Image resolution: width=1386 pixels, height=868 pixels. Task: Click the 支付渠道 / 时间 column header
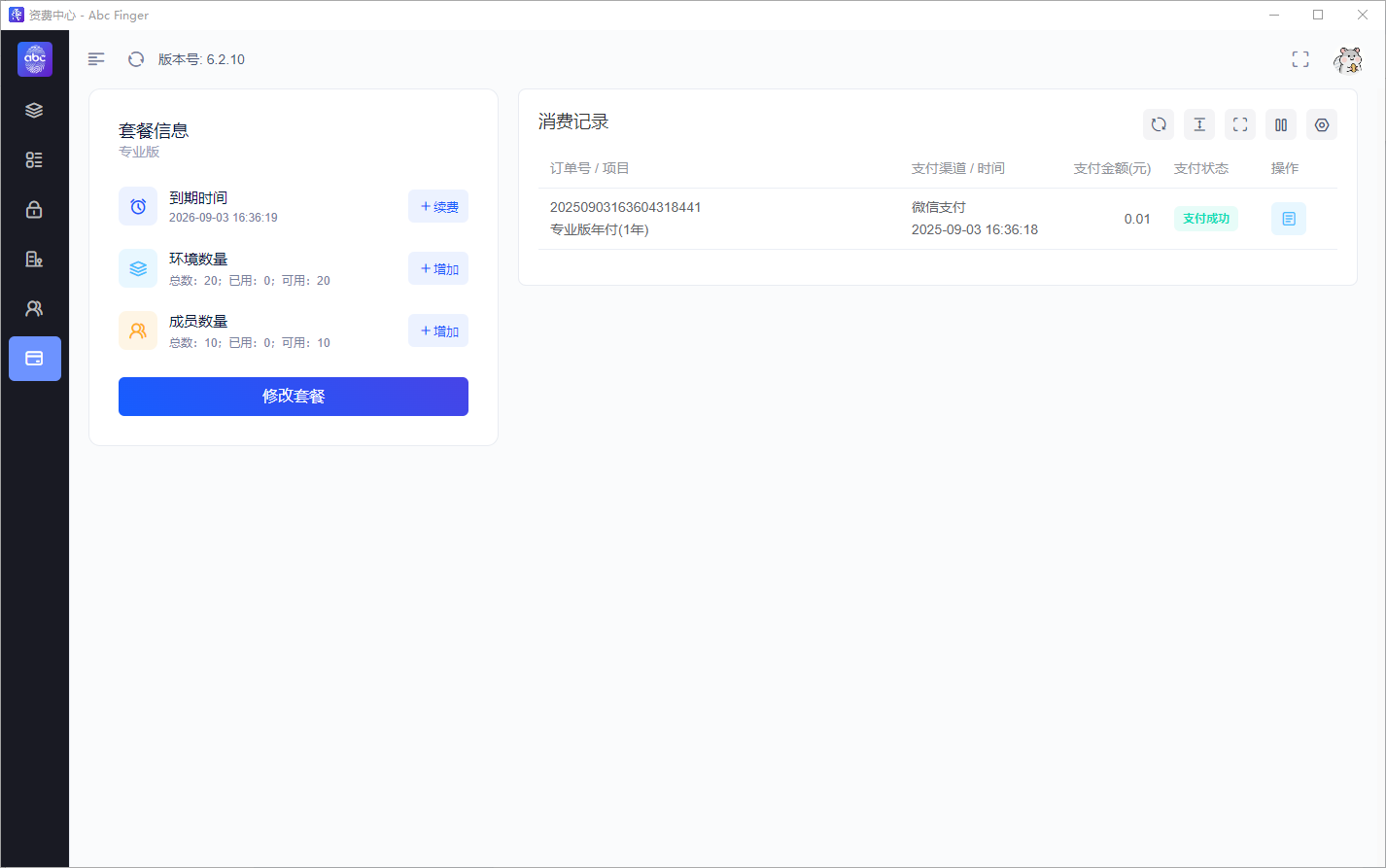click(x=958, y=168)
